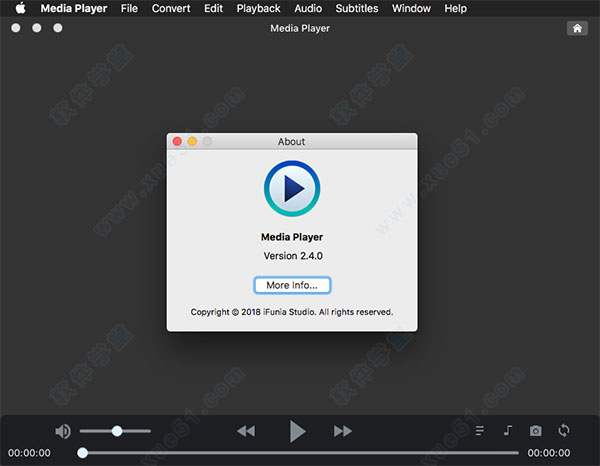Open the Subtitles menu
This screenshot has height=466, width=600.
click(x=357, y=8)
